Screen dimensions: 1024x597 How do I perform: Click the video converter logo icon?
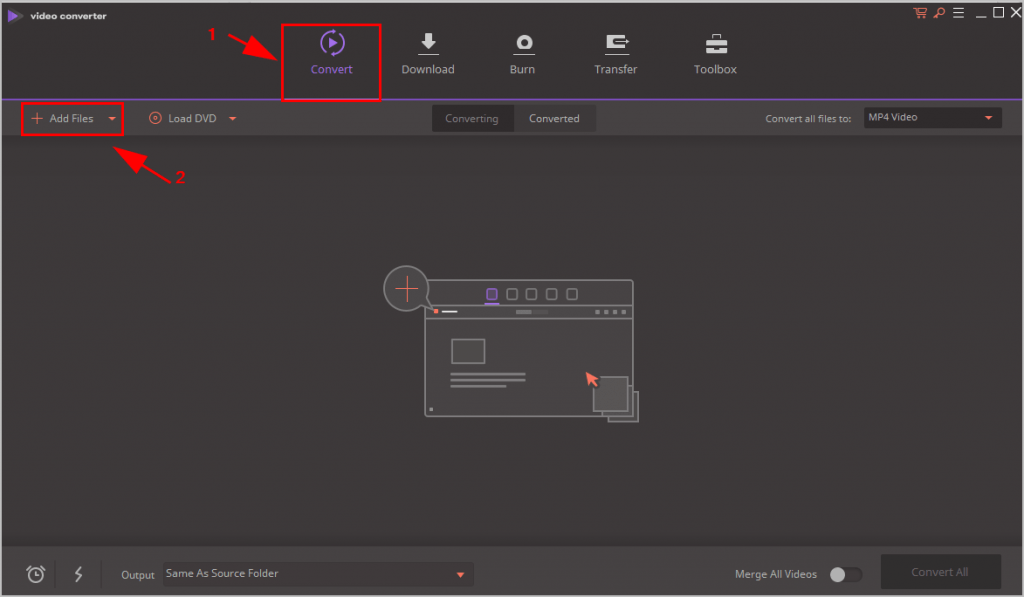click(14, 16)
